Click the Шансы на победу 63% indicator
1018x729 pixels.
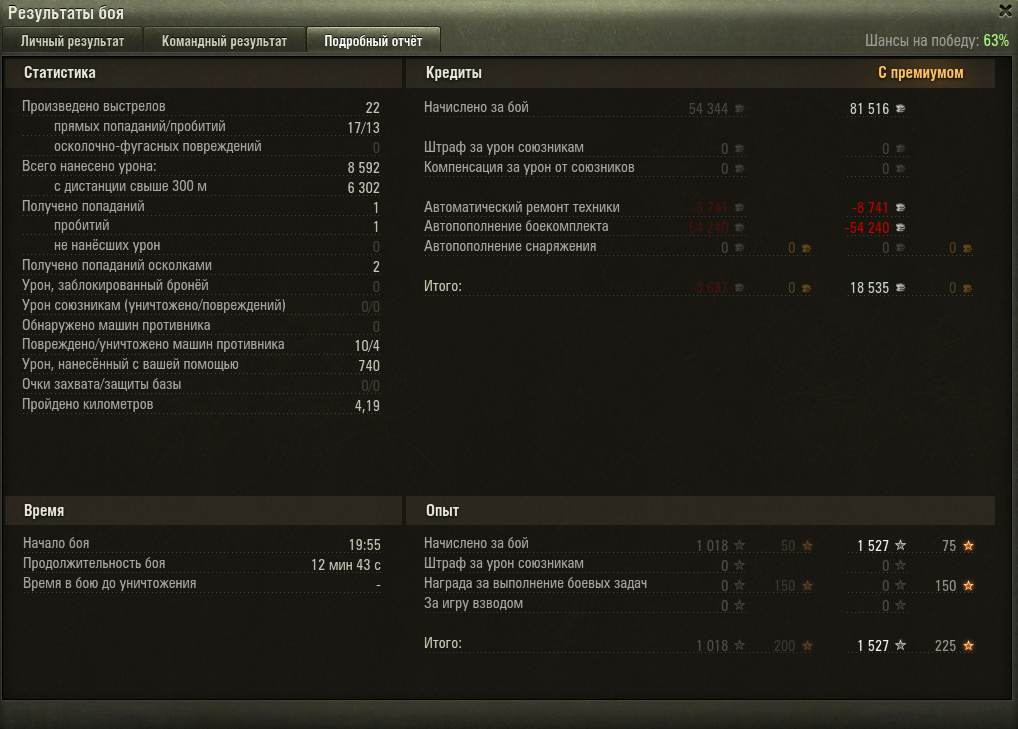tap(937, 41)
